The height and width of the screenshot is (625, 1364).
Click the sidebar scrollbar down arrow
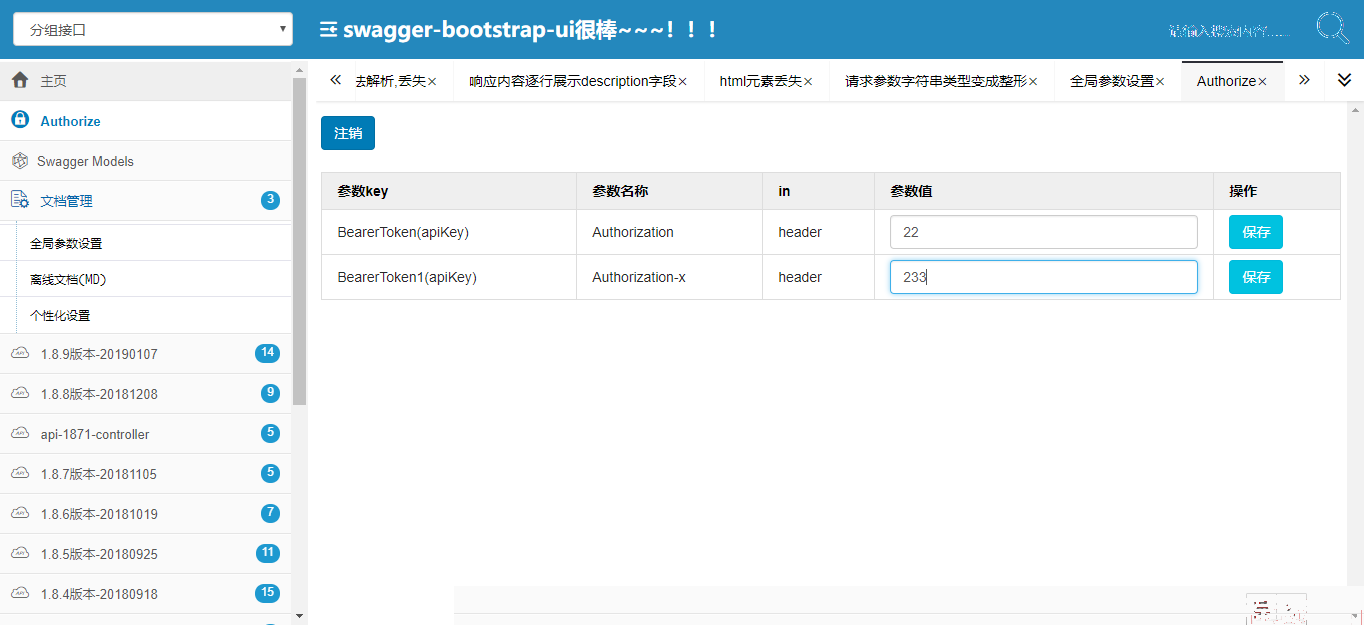pos(299,616)
